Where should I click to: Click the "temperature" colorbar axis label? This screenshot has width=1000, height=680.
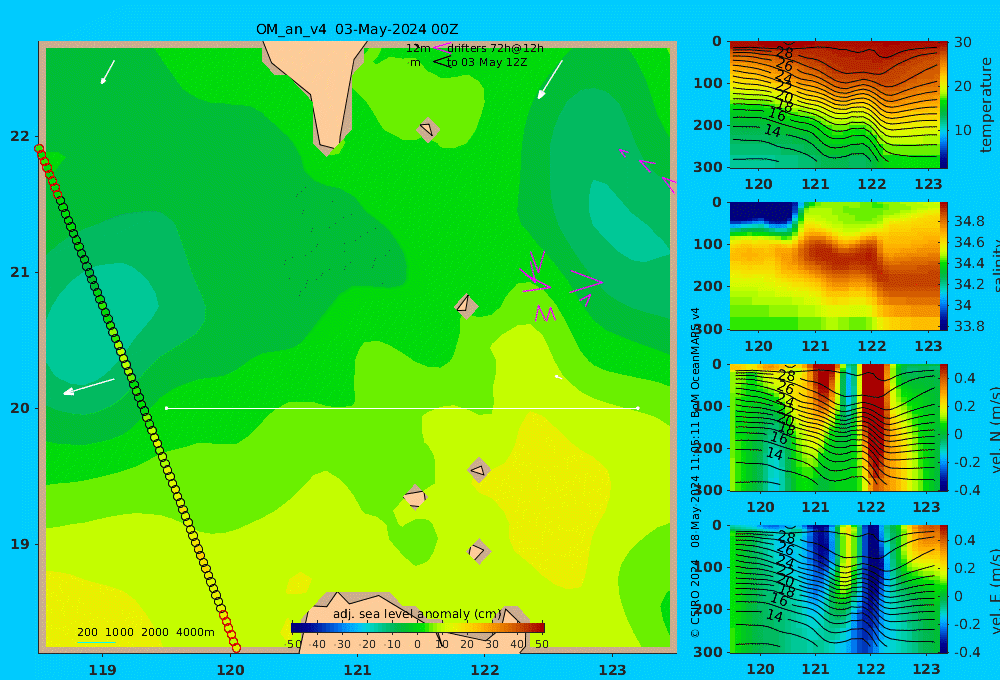point(987,105)
